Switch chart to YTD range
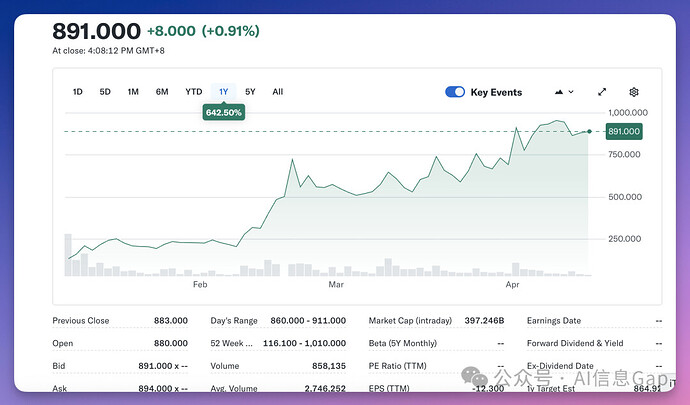 click(193, 92)
